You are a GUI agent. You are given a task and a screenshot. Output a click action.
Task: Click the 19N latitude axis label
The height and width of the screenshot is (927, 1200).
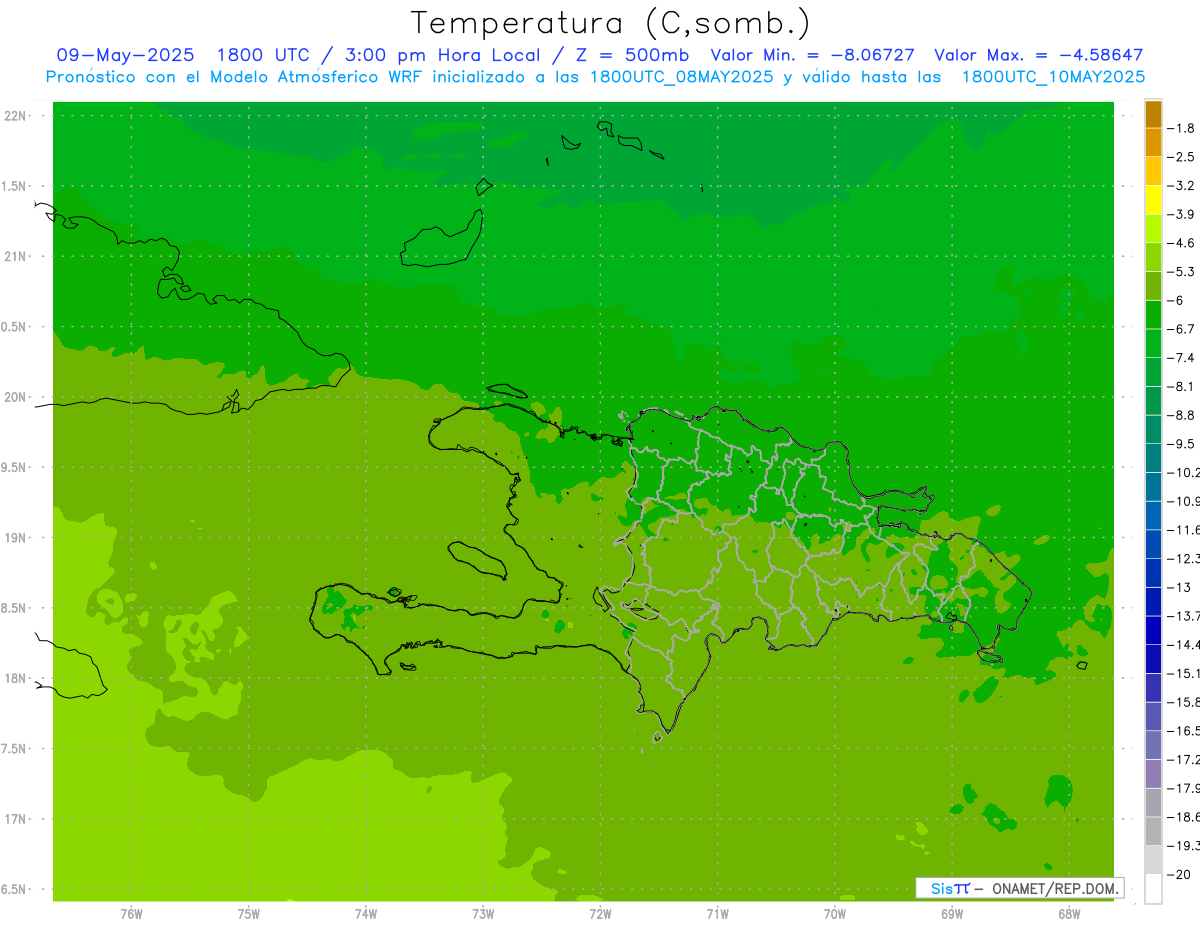pyautogui.click(x=17, y=538)
